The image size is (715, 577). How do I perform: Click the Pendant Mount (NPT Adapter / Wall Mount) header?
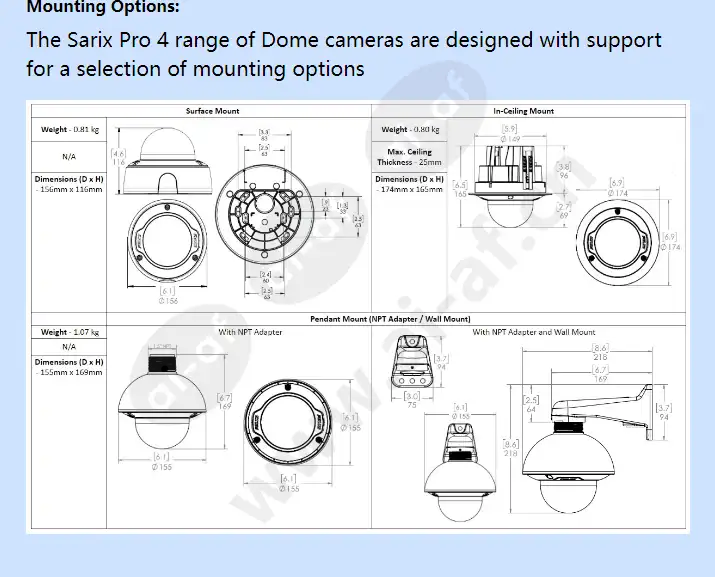(x=390, y=319)
